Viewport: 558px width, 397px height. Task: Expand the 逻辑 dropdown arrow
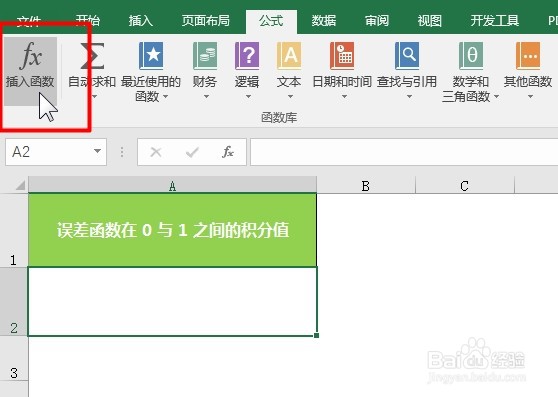tap(248, 96)
